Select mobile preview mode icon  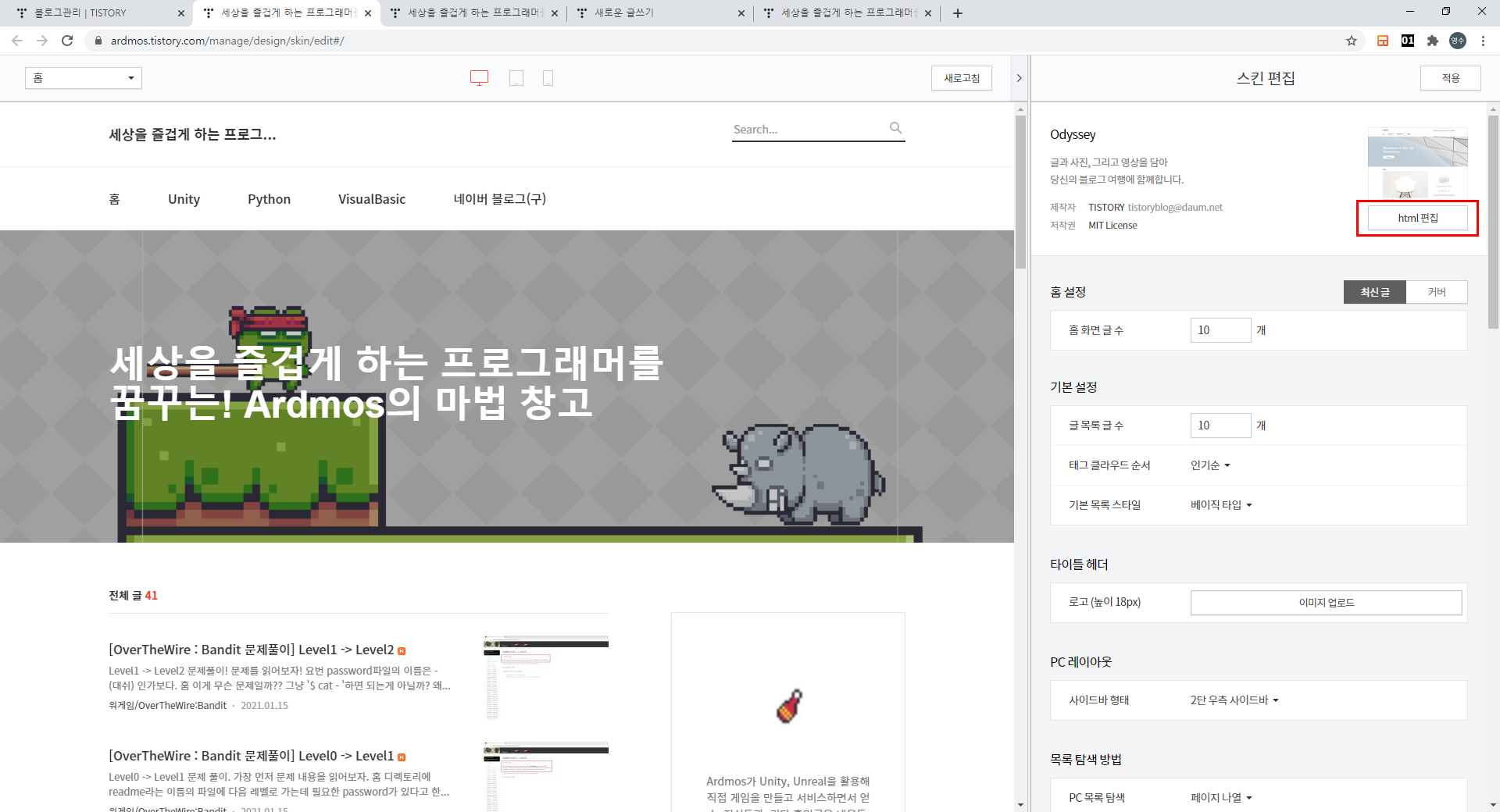[x=548, y=78]
